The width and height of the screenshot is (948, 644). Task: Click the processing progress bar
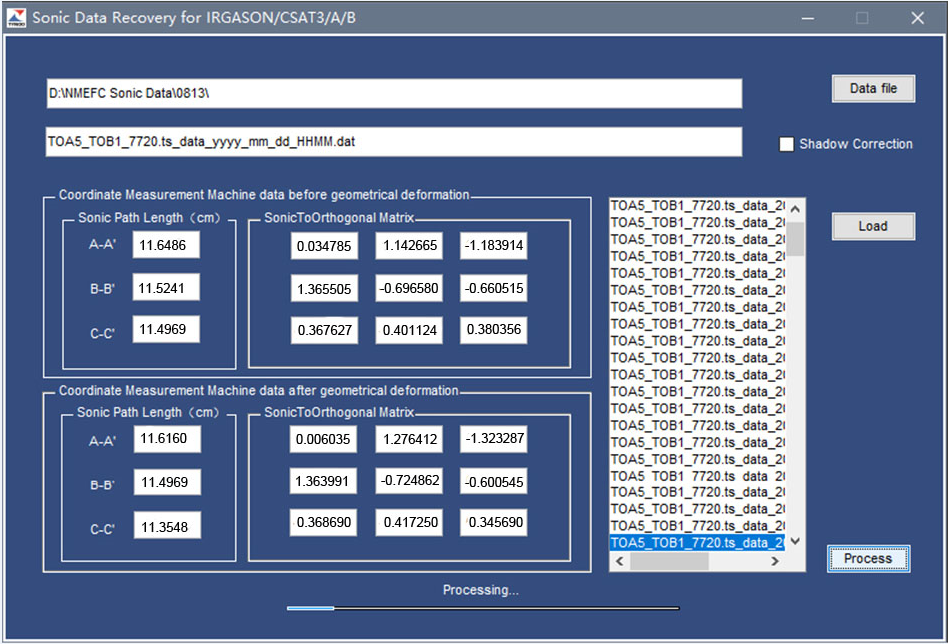click(483, 607)
